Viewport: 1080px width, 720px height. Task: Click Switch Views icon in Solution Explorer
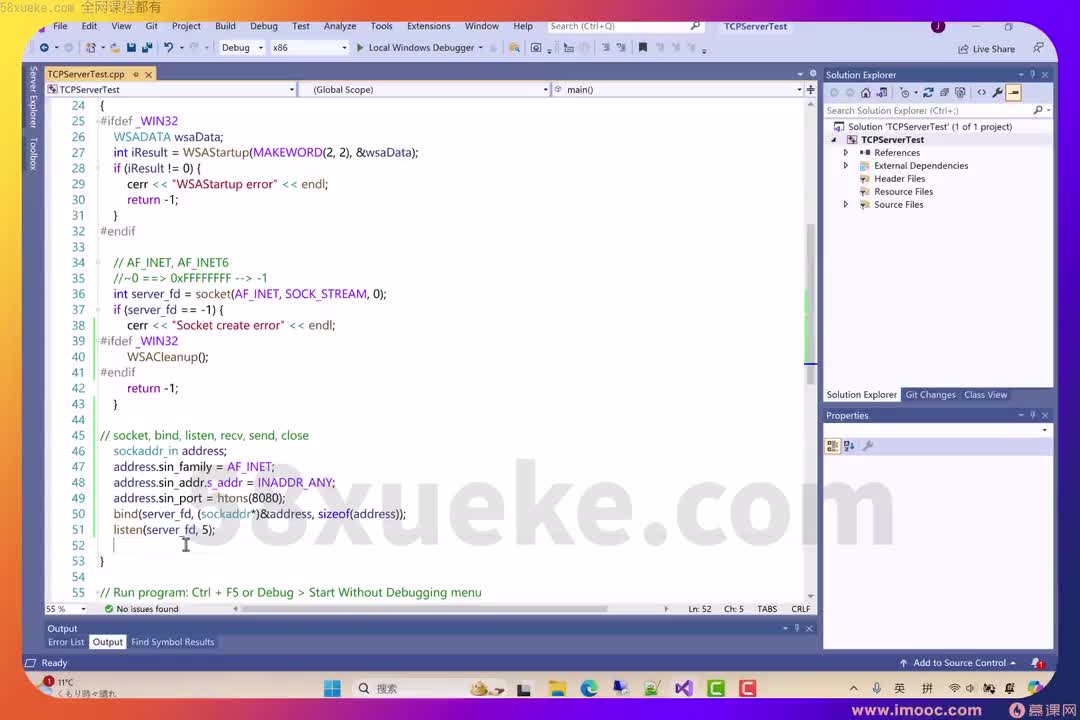point(882,92)
